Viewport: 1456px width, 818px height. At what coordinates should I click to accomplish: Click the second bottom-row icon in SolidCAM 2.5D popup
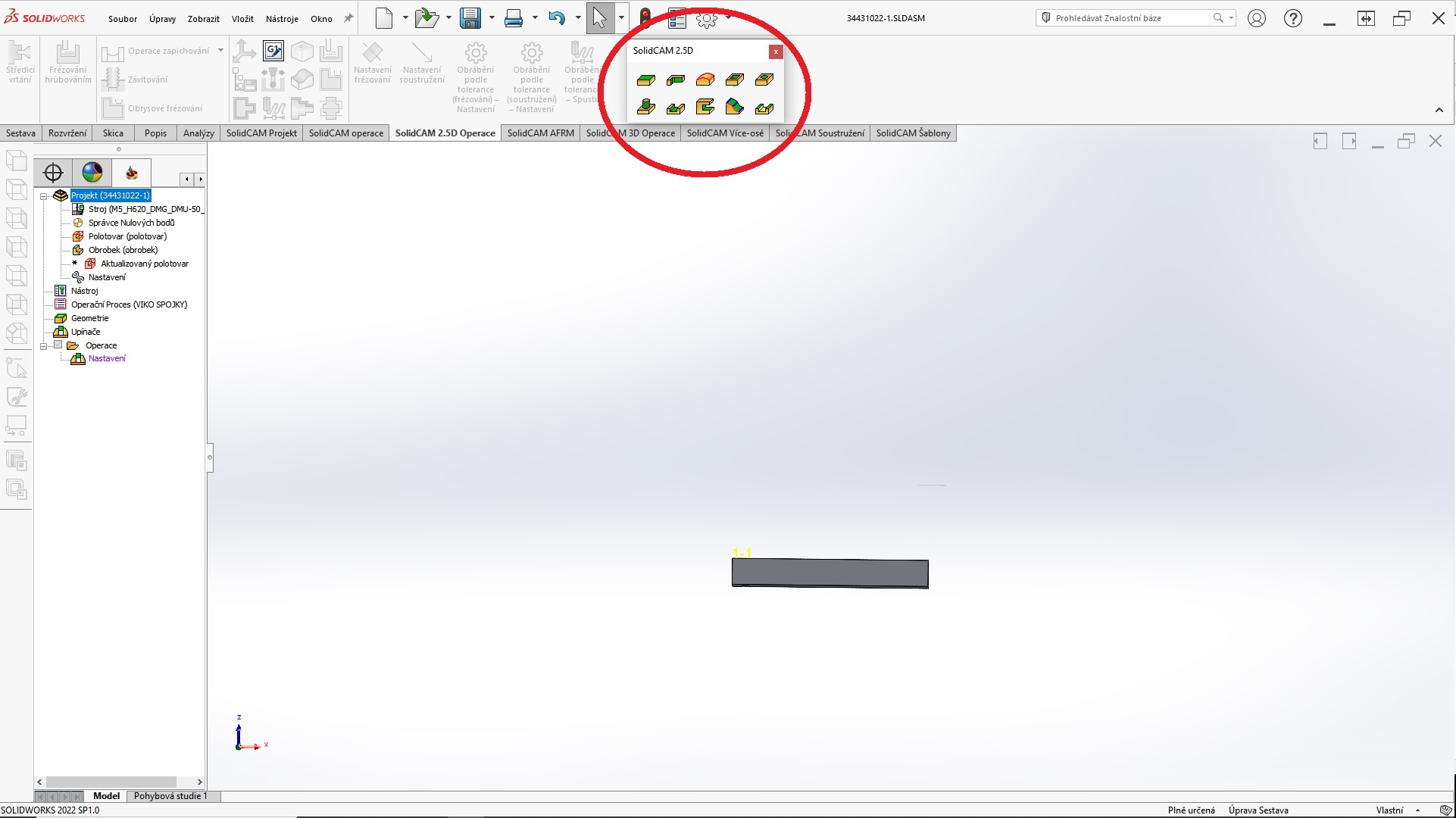(676, 108)
